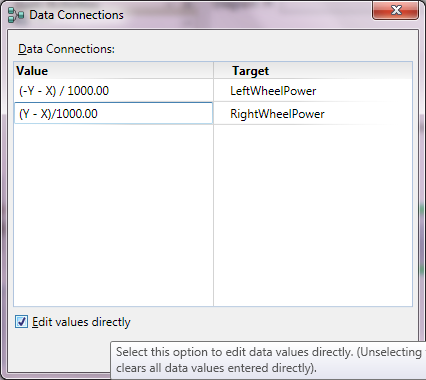Select the (-Y - X) / 1000.00 value cell
Image resolution: width=426 pixels, height=380 pixels.
(113, 91)
